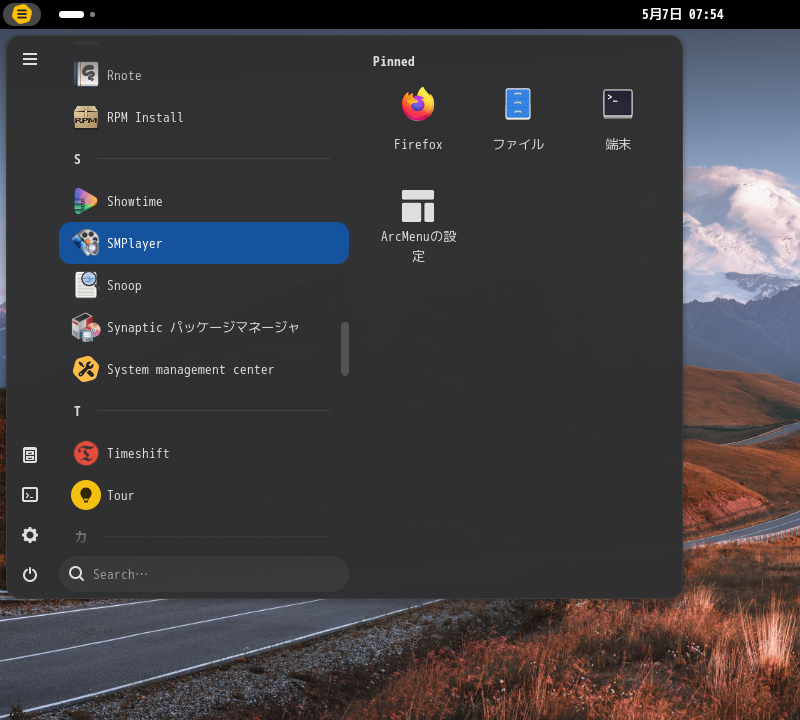This screenshot has width=800, height=720.
Task: Click the 'T' section header letter
Action: coord(77,411)
